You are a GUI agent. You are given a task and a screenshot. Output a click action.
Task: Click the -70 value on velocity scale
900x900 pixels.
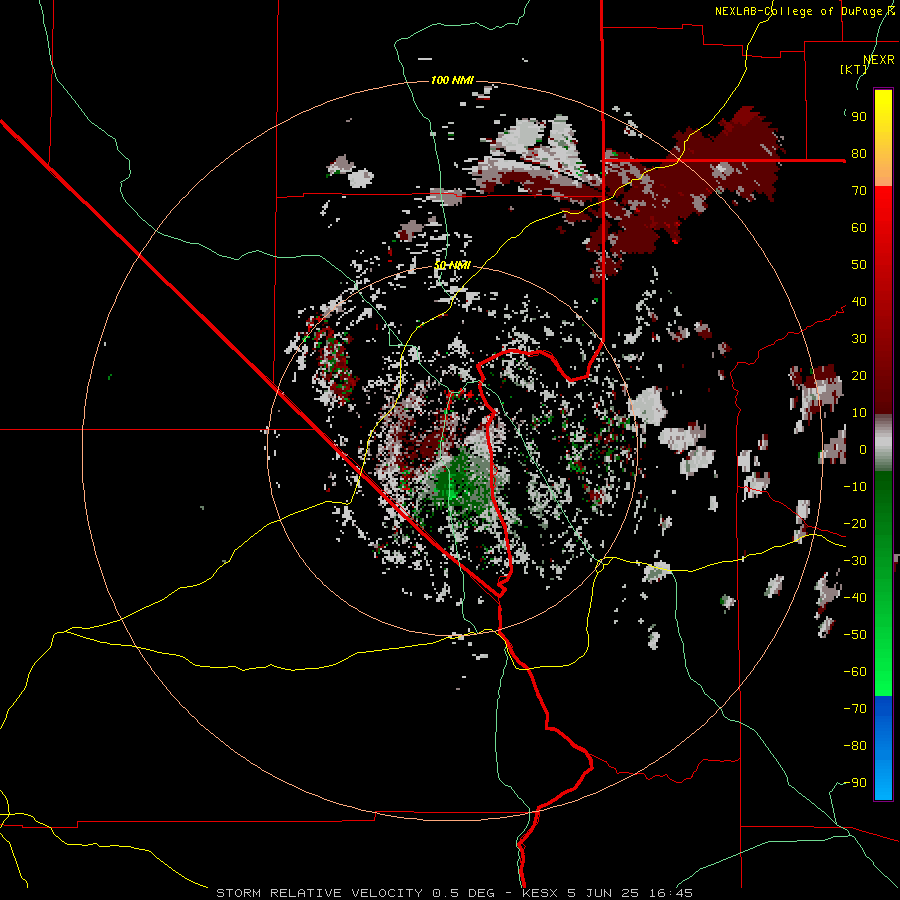855,709
